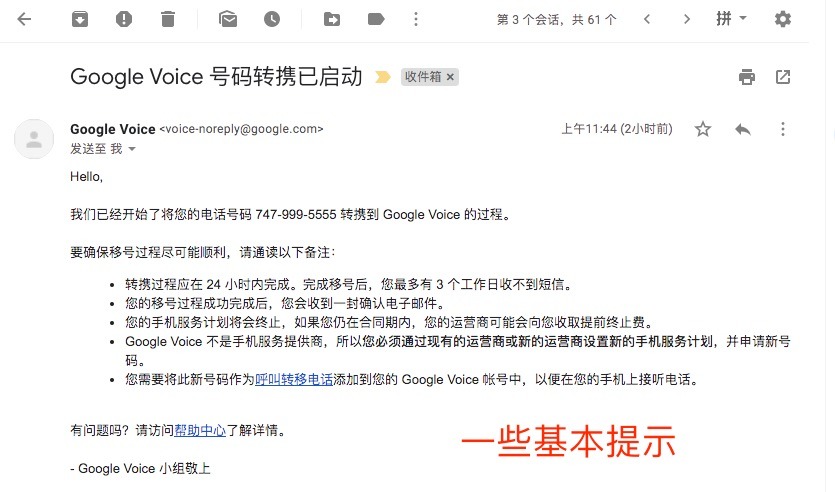
Task: Open the Move to folder icon
Action: coord(332,20)
